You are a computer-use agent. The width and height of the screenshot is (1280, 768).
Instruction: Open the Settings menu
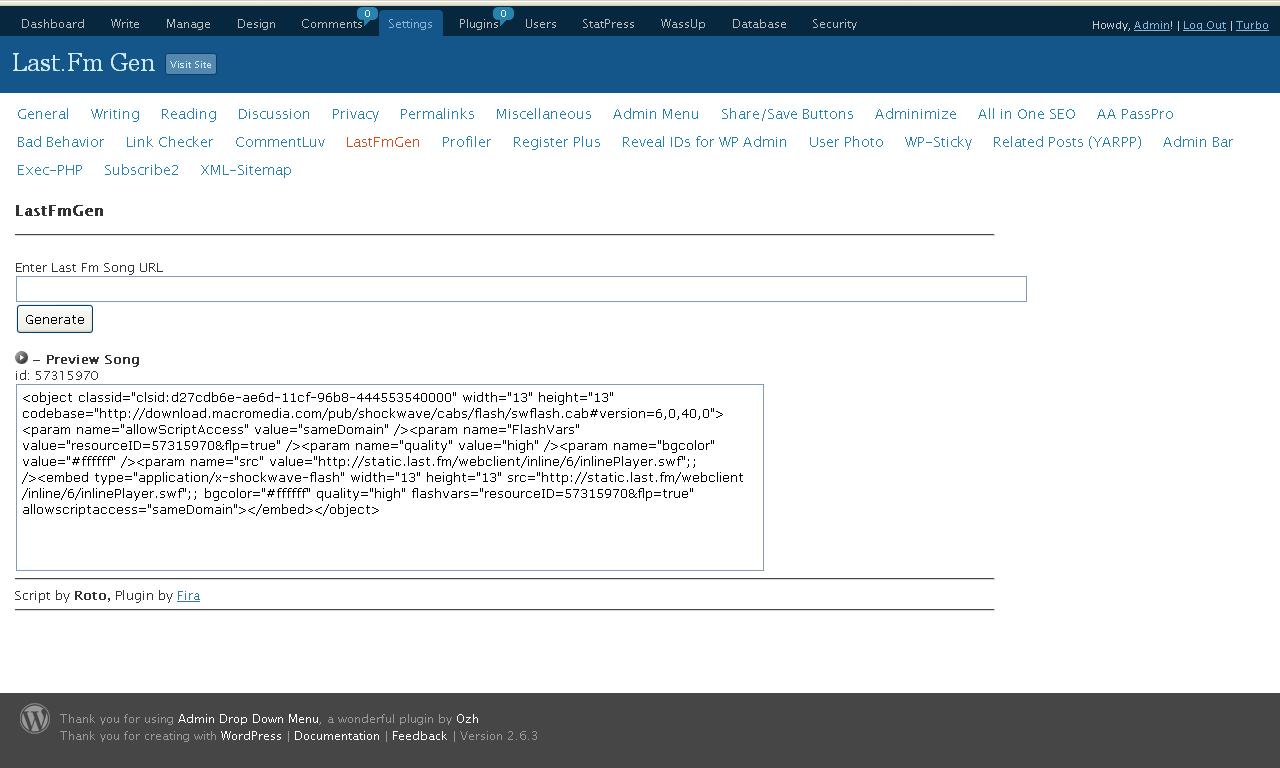tap(410, 24)
